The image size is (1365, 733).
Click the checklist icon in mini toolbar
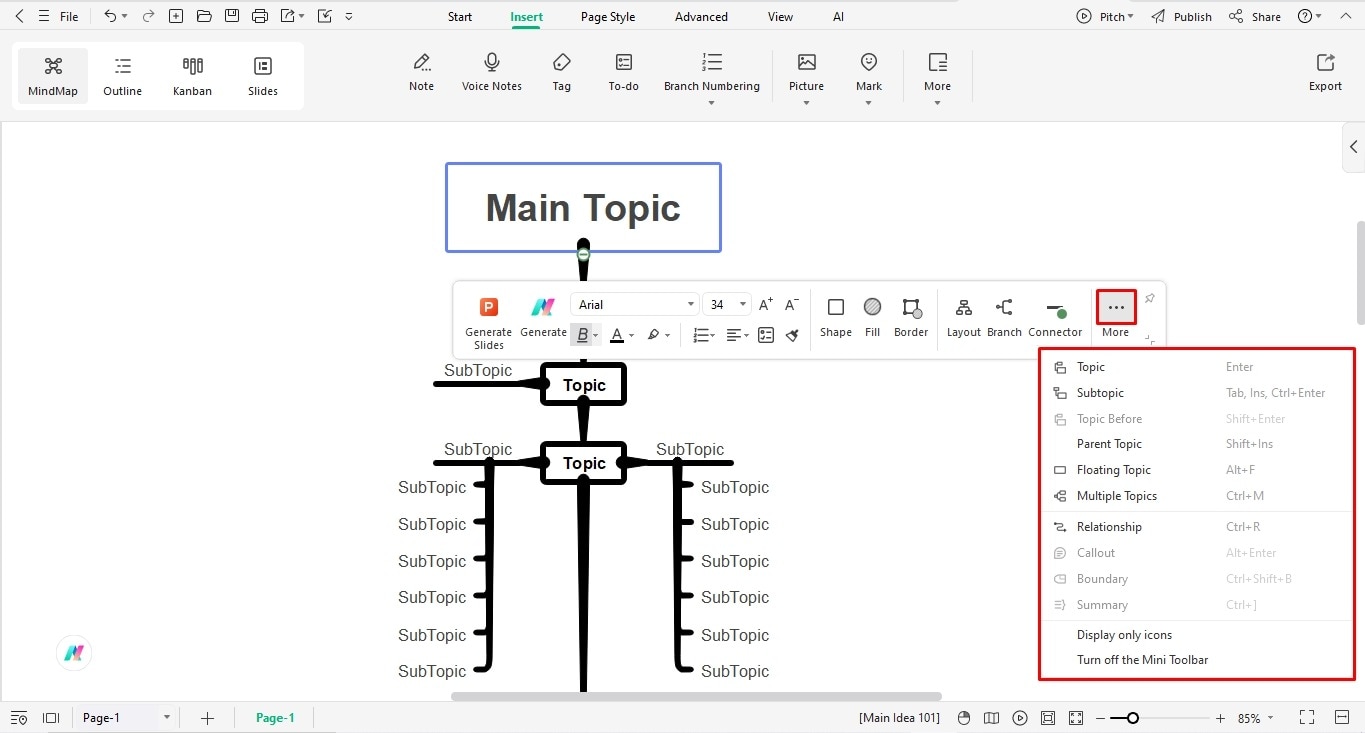766,335
